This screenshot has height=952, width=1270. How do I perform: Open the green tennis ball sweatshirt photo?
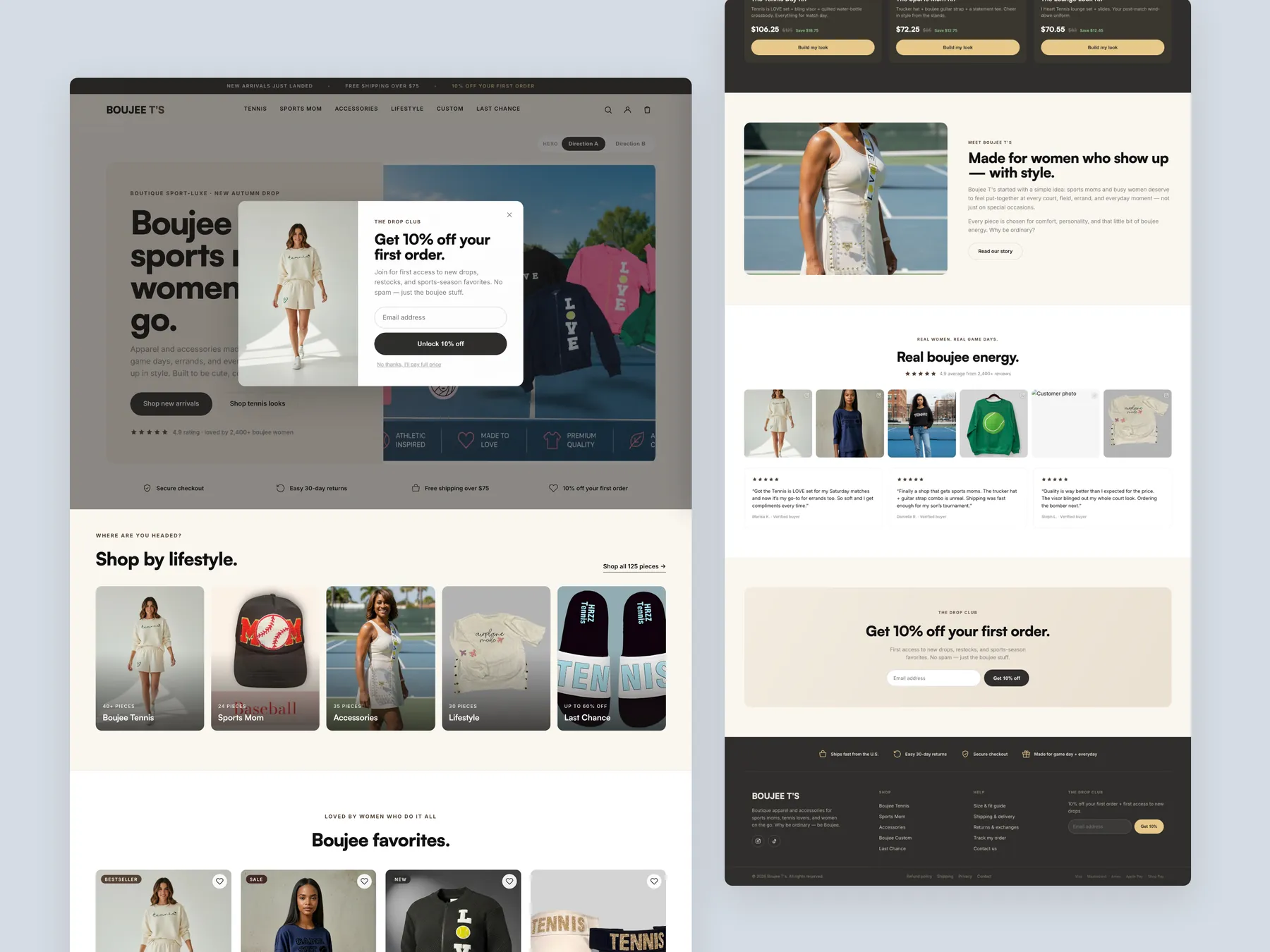coord(993,423)
